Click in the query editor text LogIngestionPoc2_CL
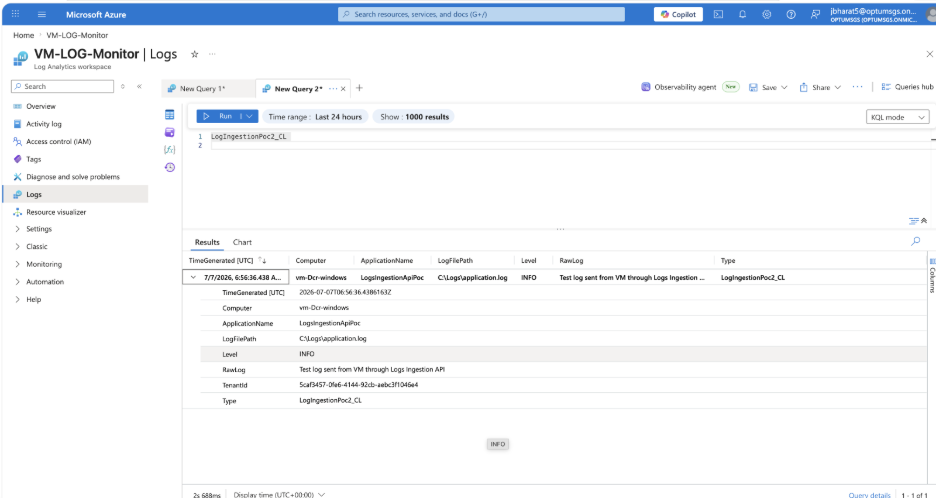936x498 pixels. tap(249, 137)
